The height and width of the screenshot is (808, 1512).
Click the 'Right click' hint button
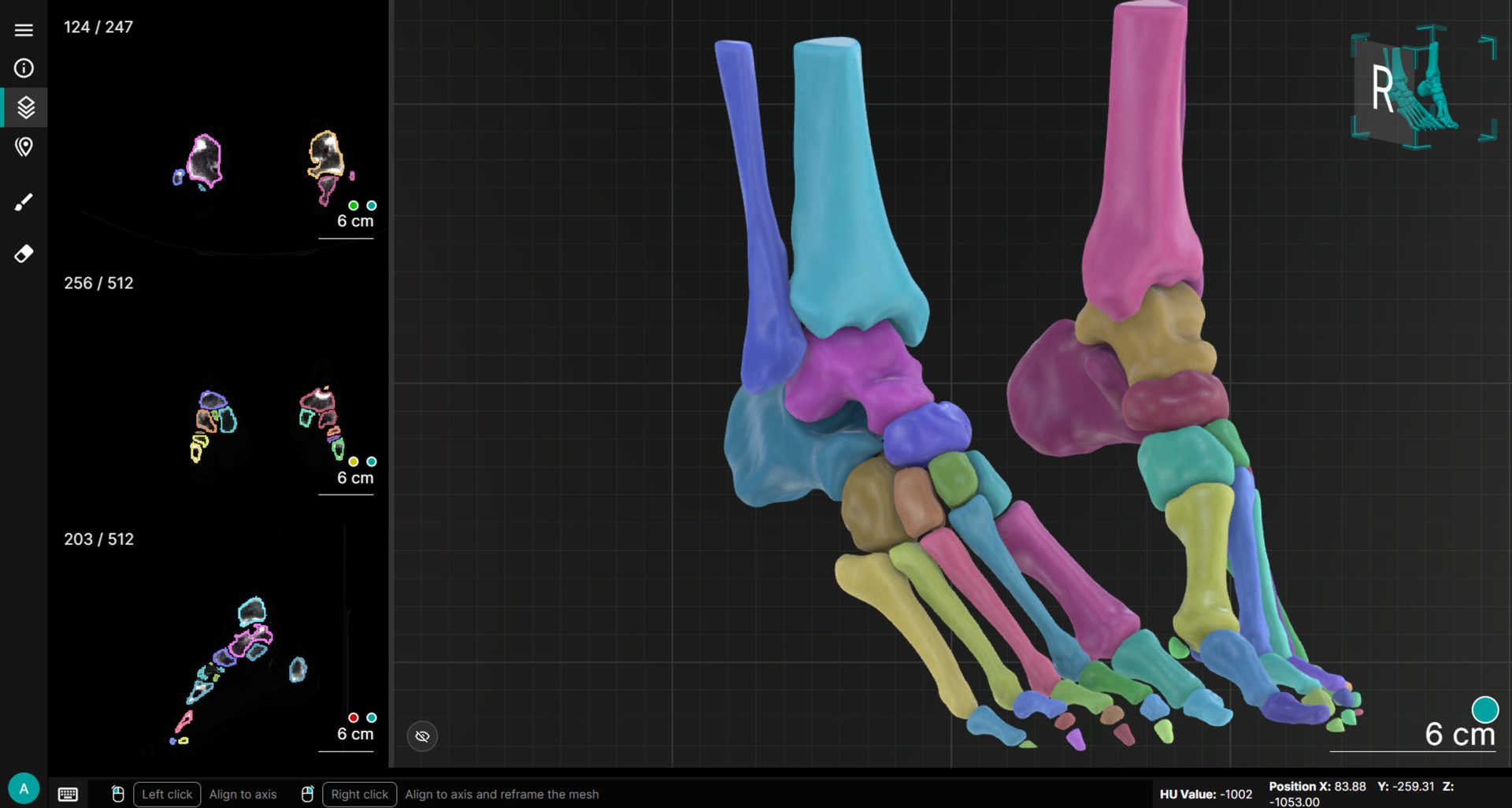pos(359,794)
